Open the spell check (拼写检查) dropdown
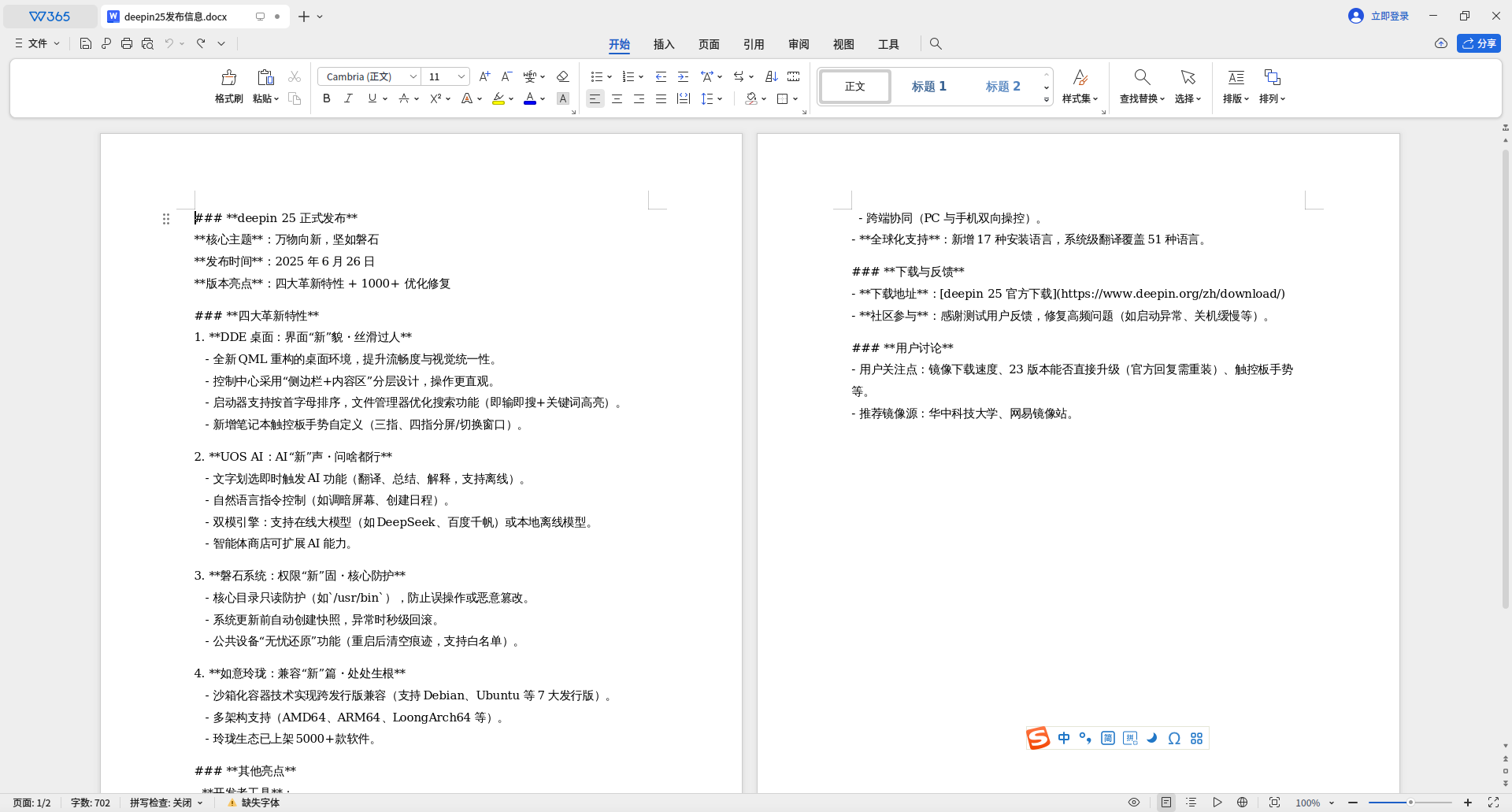Image resolution: width=1512 pixels, height=812 pixels. pyautogui.click(x=166, y=803)
